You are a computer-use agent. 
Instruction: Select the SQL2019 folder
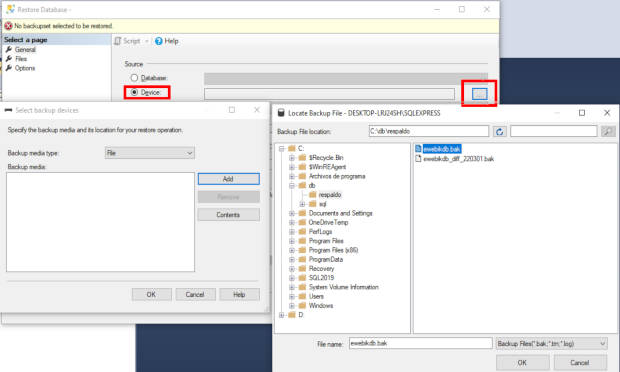tap(321, 278)
